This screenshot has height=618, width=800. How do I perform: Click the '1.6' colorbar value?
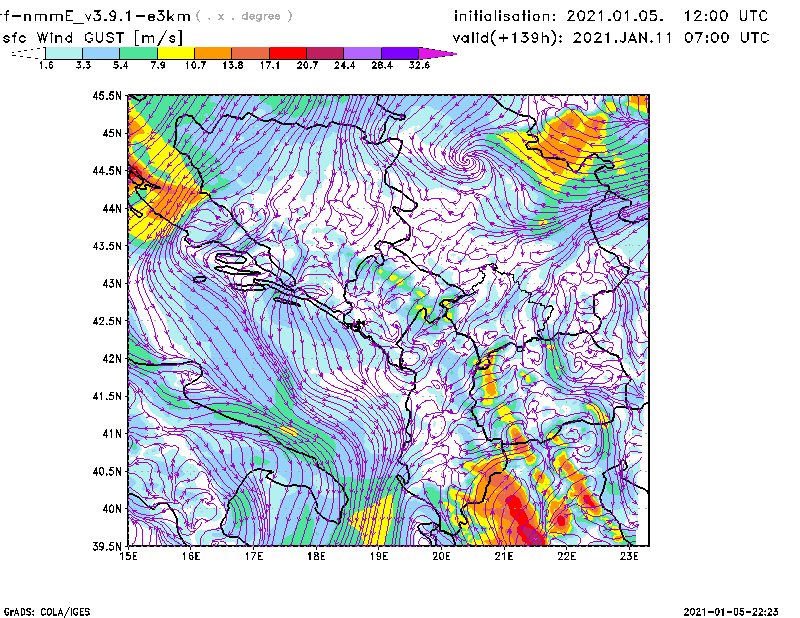pos(46,65)
